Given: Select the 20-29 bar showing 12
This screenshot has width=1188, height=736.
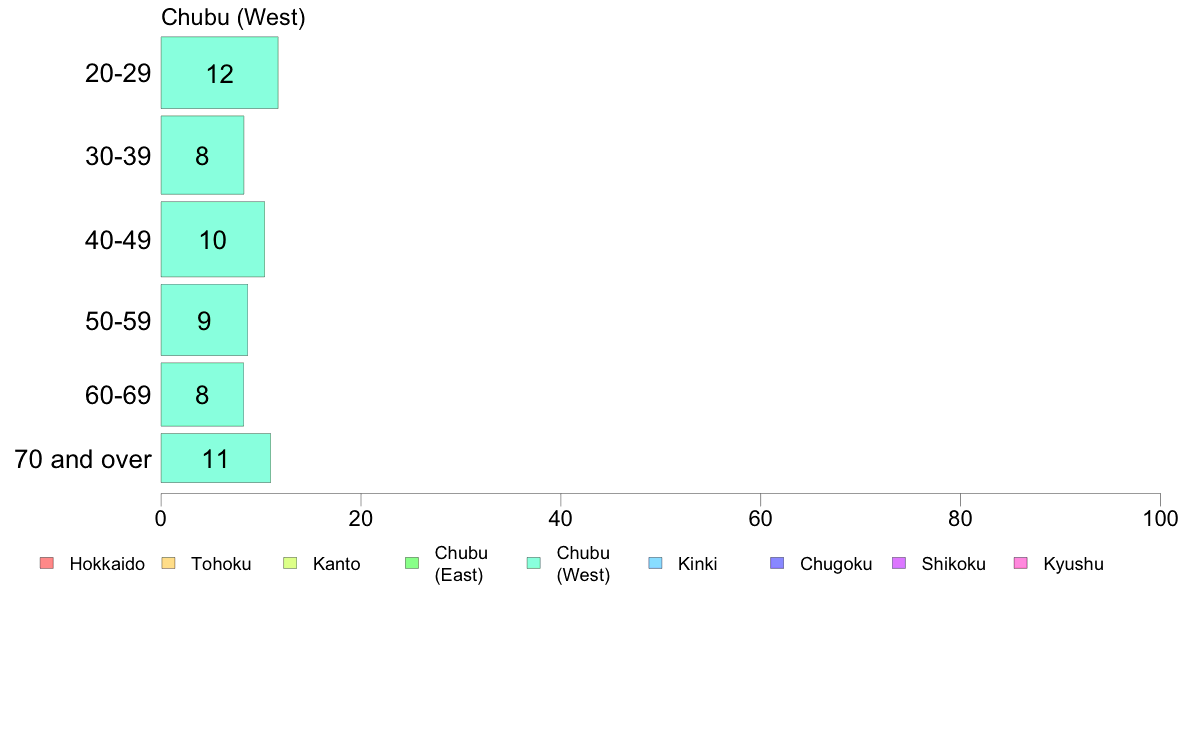Looking at the screenshot, I should point(220,73).
